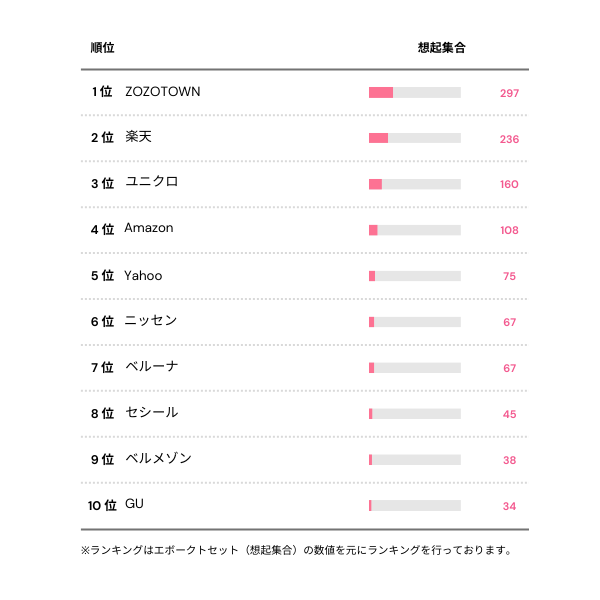Screen dimensions: 600x600
Task: Click the ベルーナ brand name
Action: 152,367
